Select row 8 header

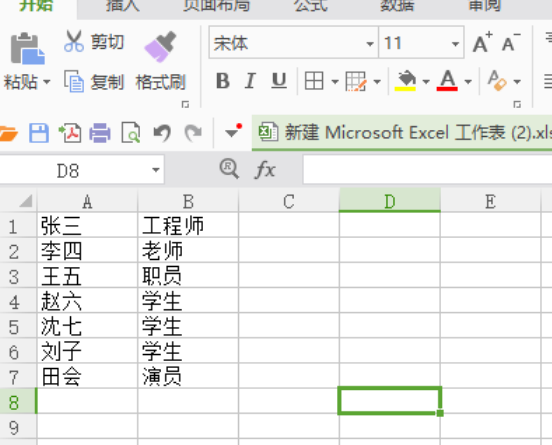[18, 401]
